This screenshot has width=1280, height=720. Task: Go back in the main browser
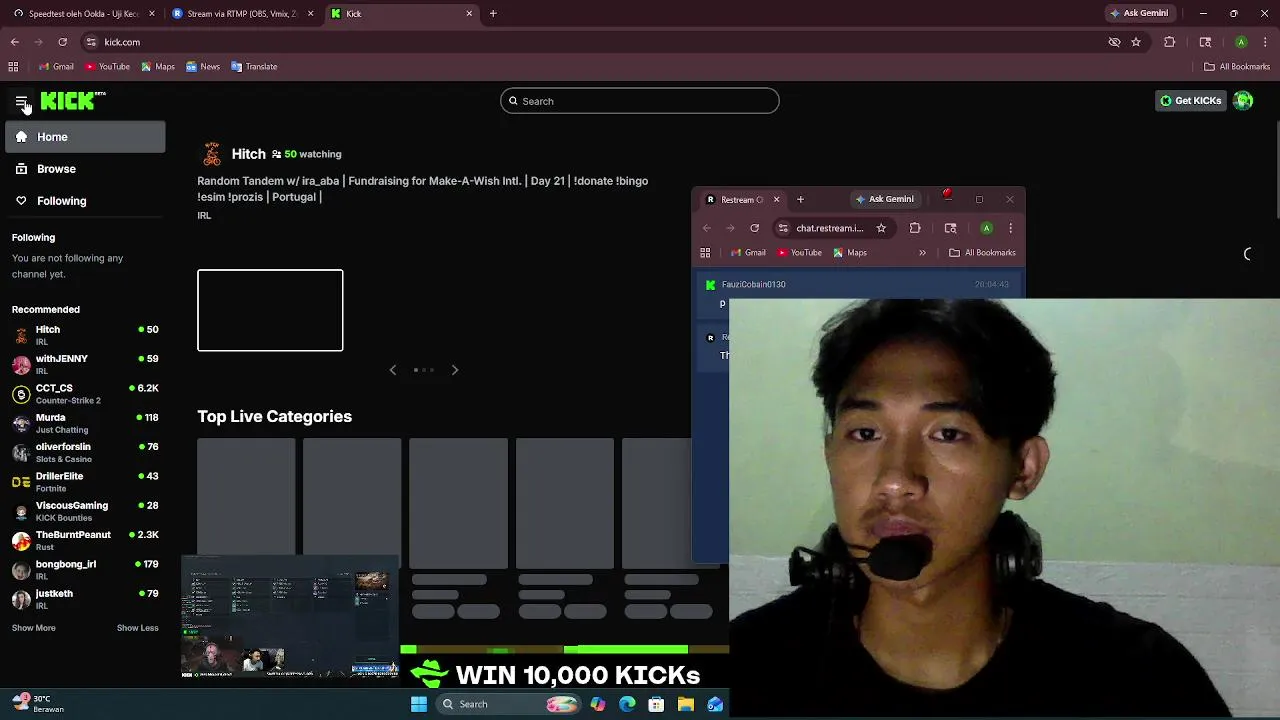point(15,42)
